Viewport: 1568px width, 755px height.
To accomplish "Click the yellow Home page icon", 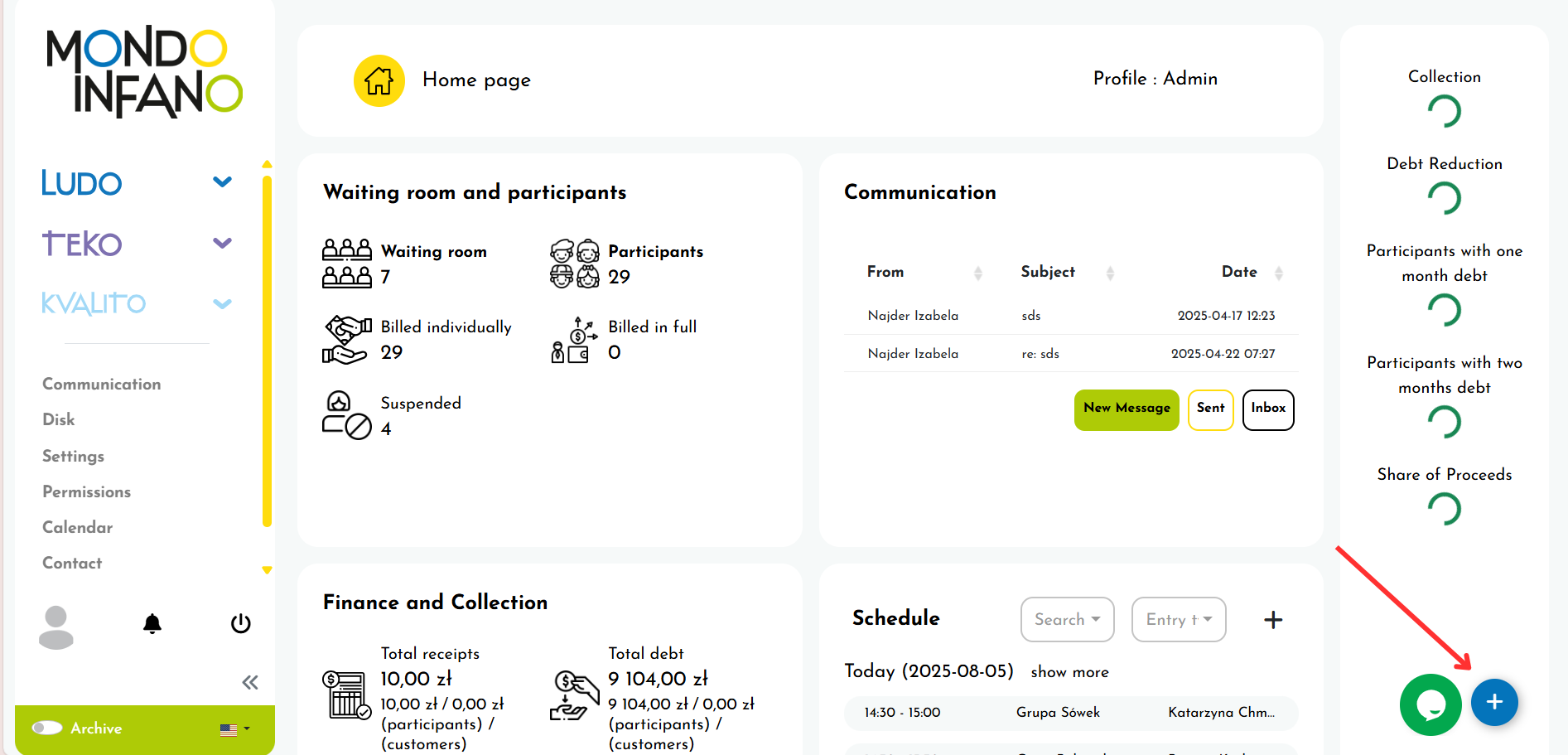I will [379, 80].
